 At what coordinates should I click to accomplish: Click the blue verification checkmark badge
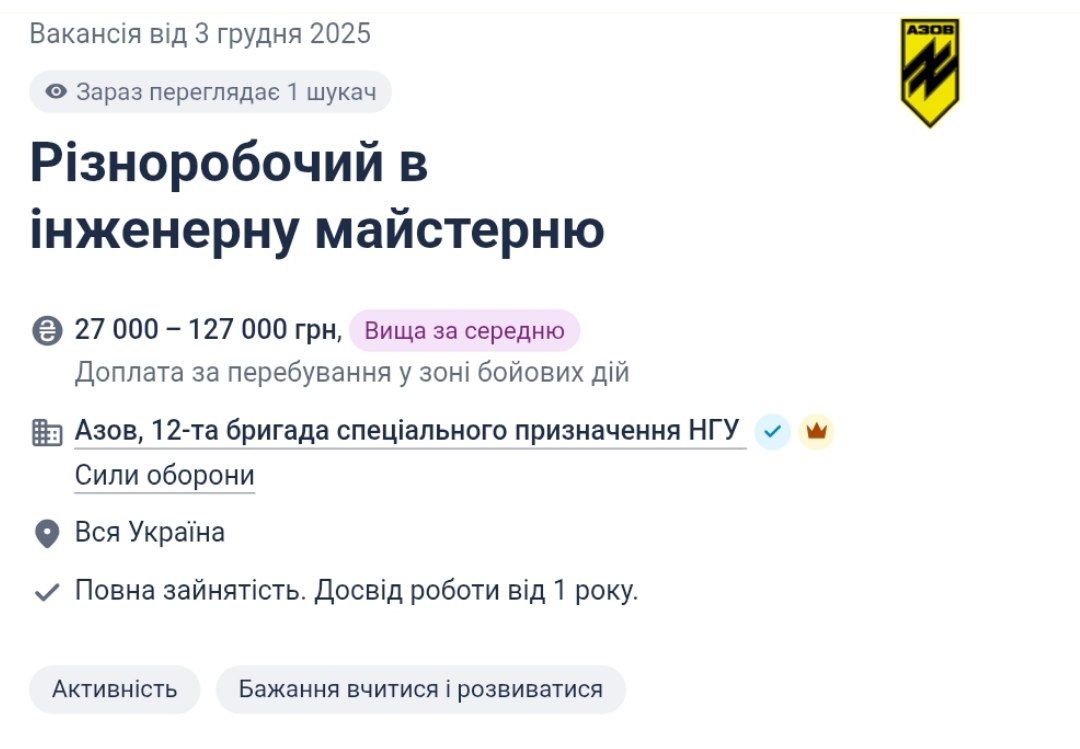pyautogui.click(x=770, y=430)
